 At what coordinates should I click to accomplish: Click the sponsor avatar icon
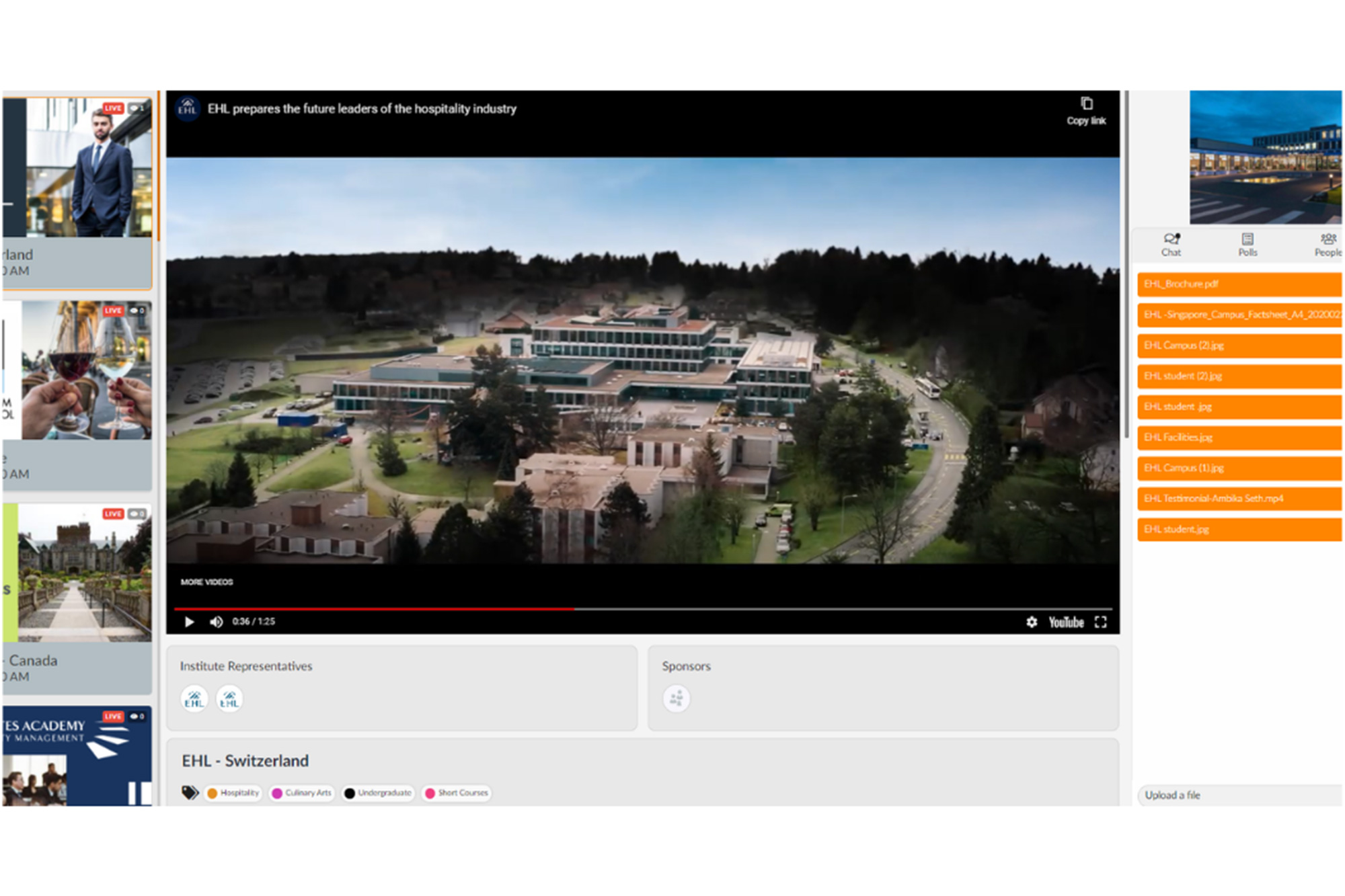[677, 699]
